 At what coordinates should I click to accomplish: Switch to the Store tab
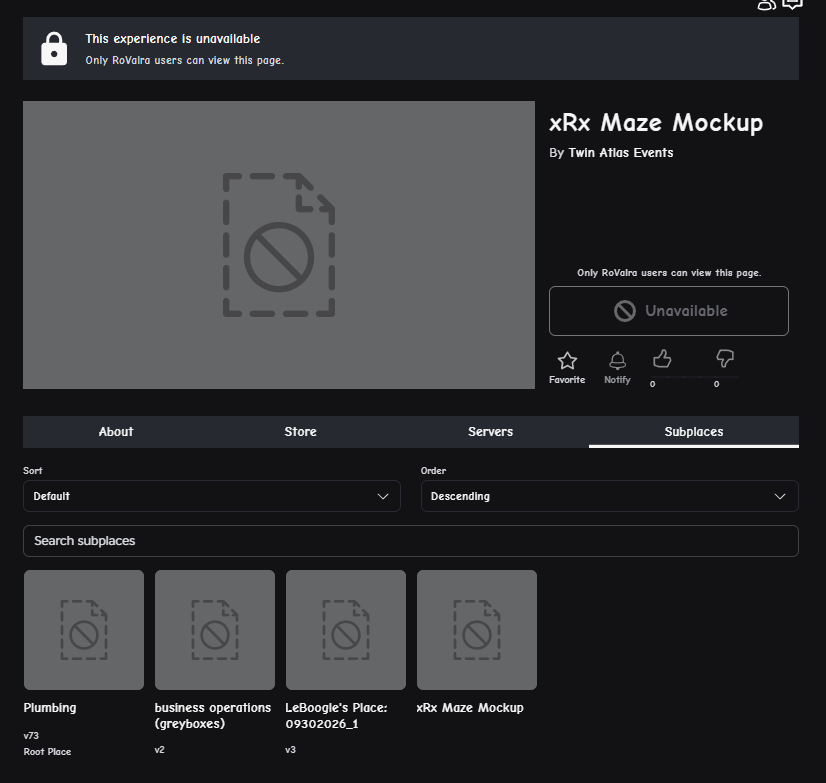tap(300, 432)
